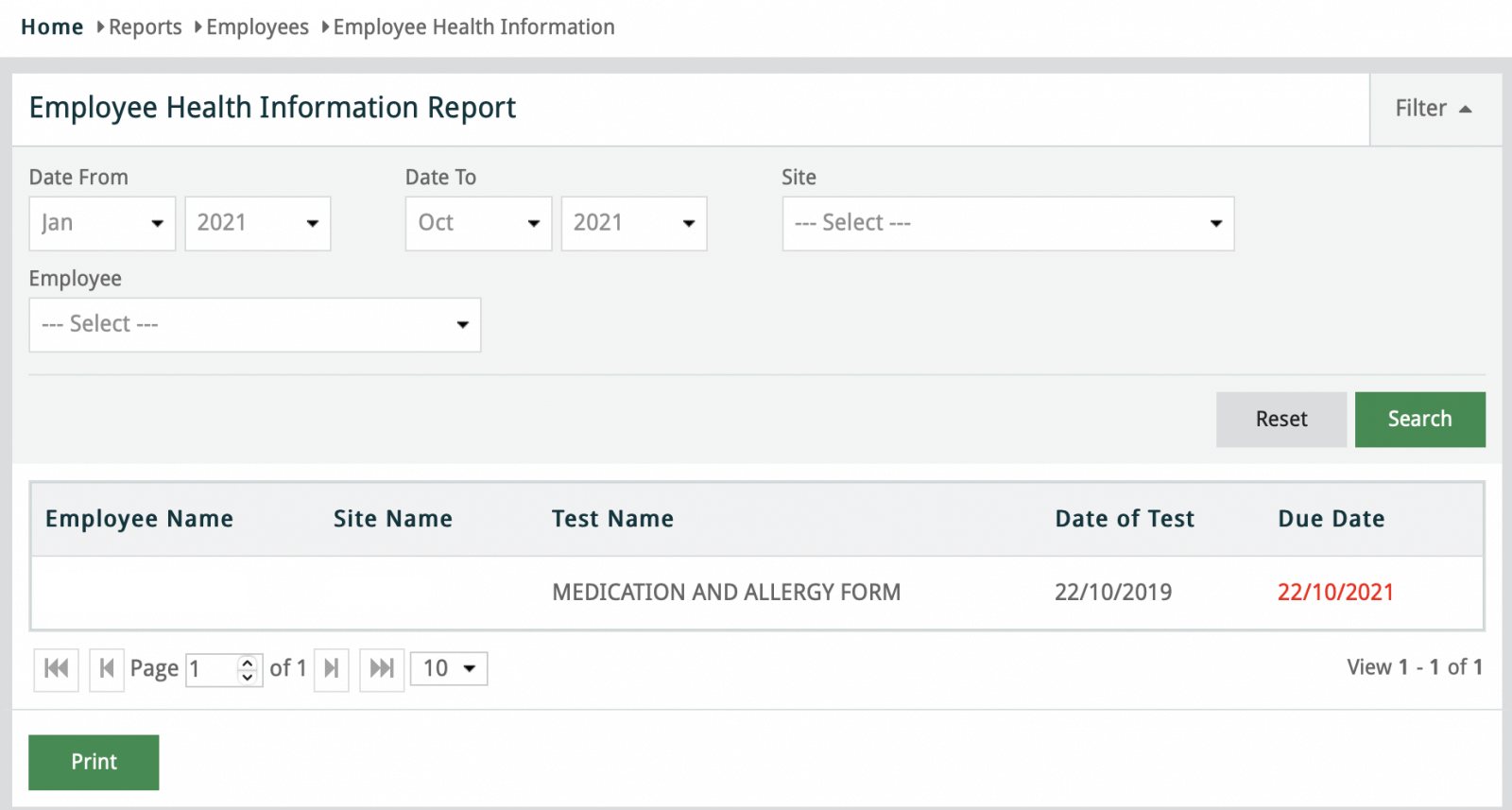Viewport: 1512px width, 810px height.
Task: Click the page number input field
Action: (x=212, y=669)
